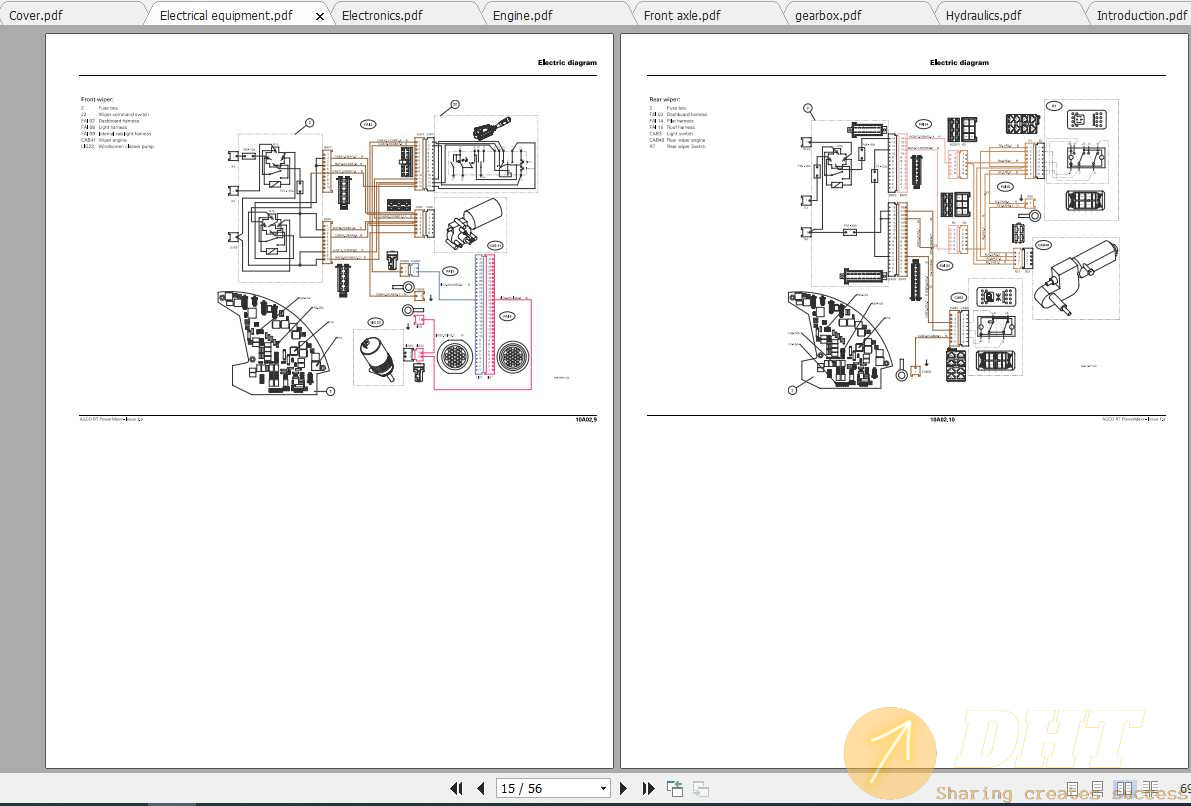Image resolution: width=1191 pixels, height=806 pixels.
Task: Switch to the Front axle.pdf tab
Action: [682, 15]
